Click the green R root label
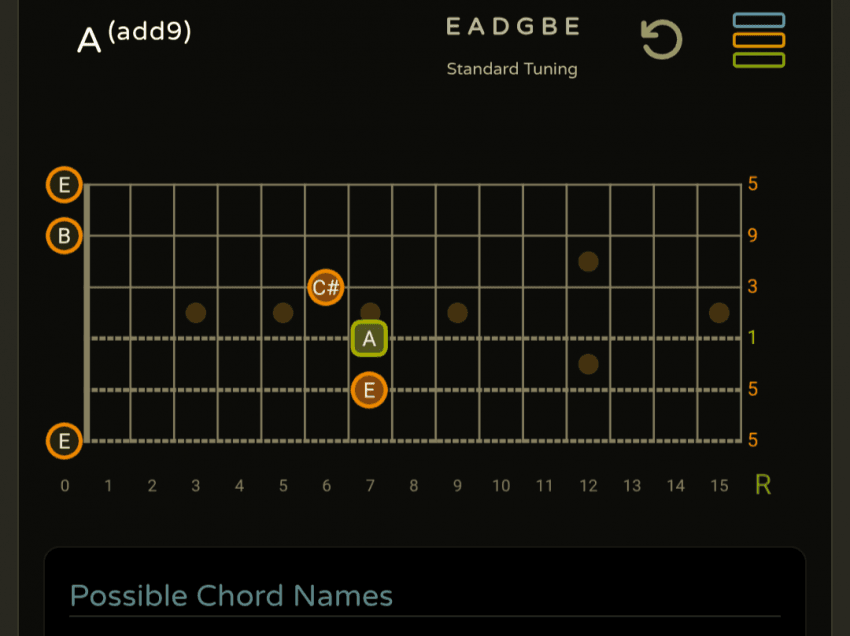The image size is (850, 636). click(763, 485)
